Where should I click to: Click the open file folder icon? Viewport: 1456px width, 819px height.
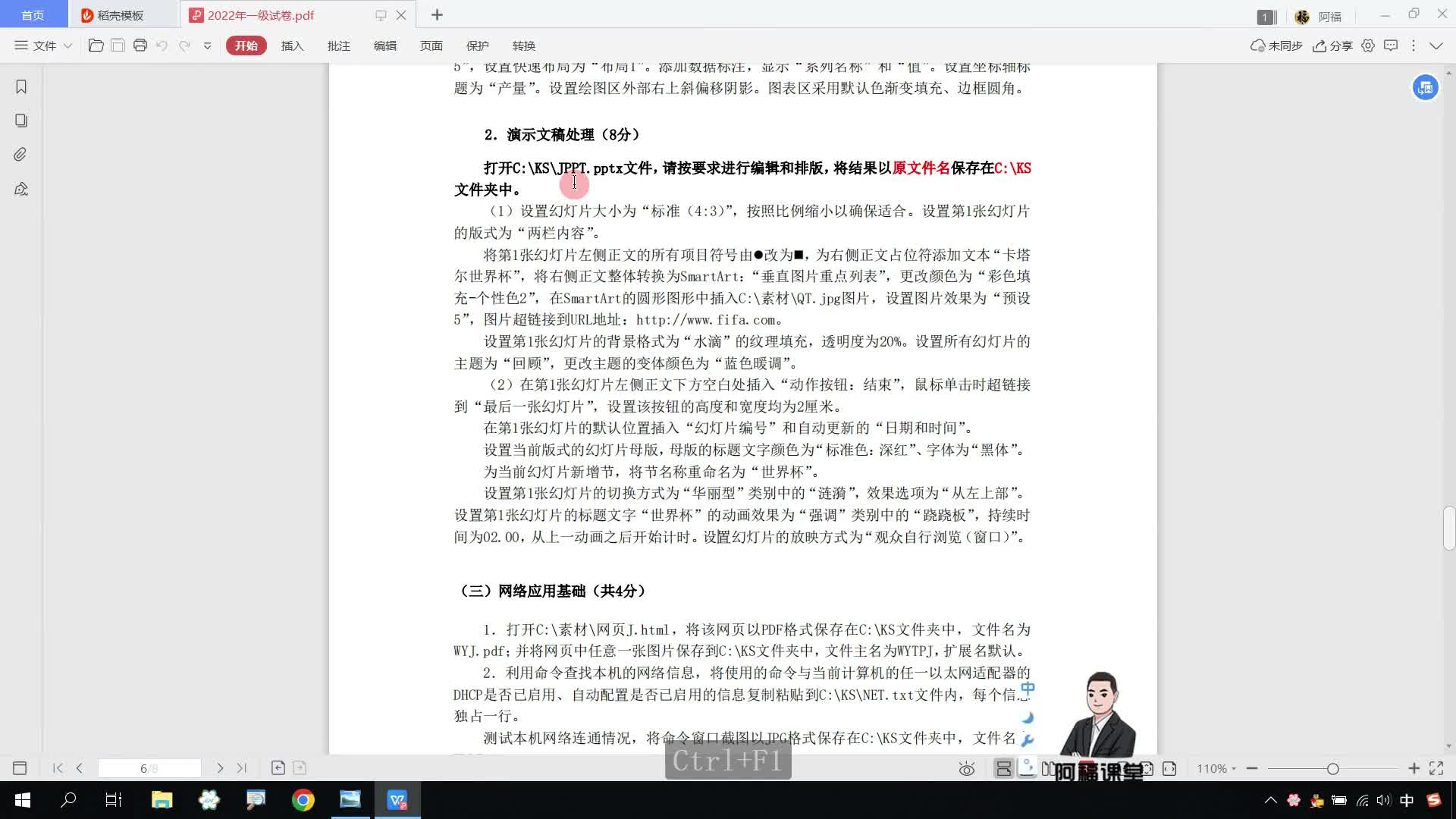[x=96, y=45]
